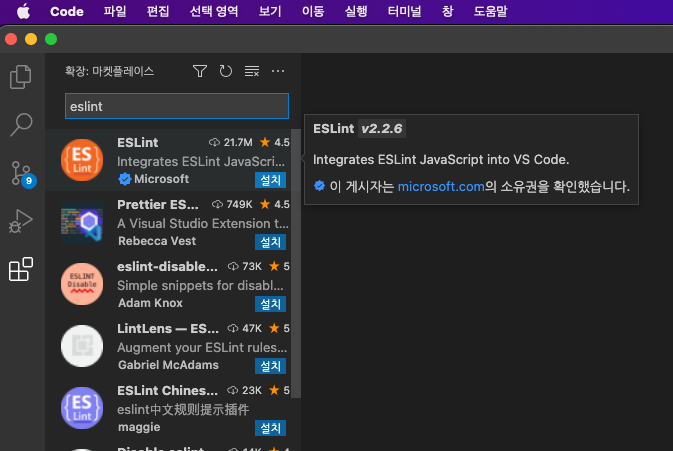This screenshot has width=673, height=451.
Task: Select the LintLens — ES... extension title
Action: coord(168,329)
